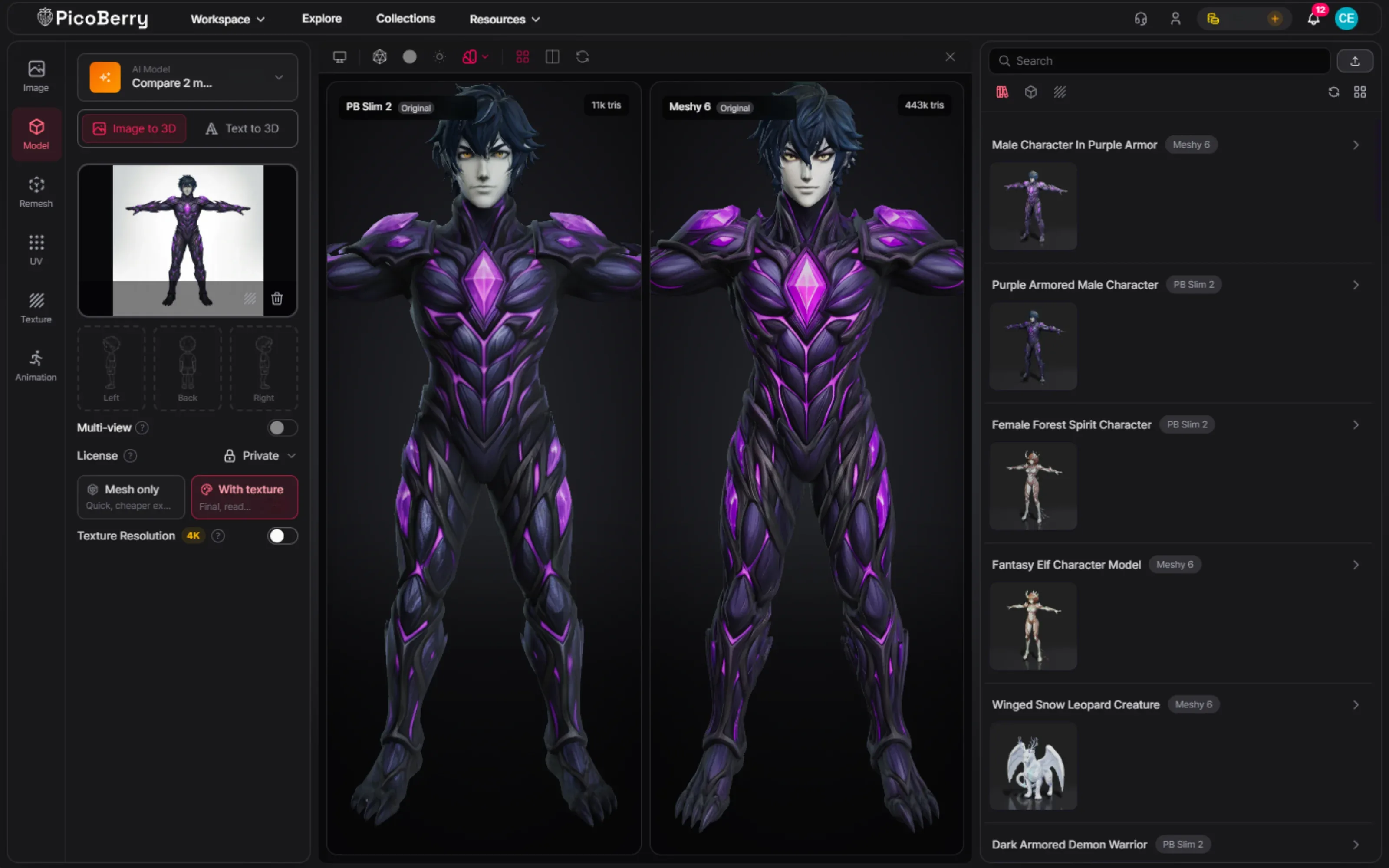Select the Model sidebar tool
1389x868 pixels.
click(36, 135)
